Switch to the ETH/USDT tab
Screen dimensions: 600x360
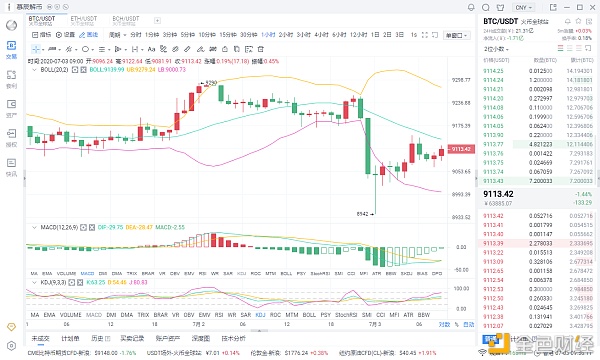[84, 20]
